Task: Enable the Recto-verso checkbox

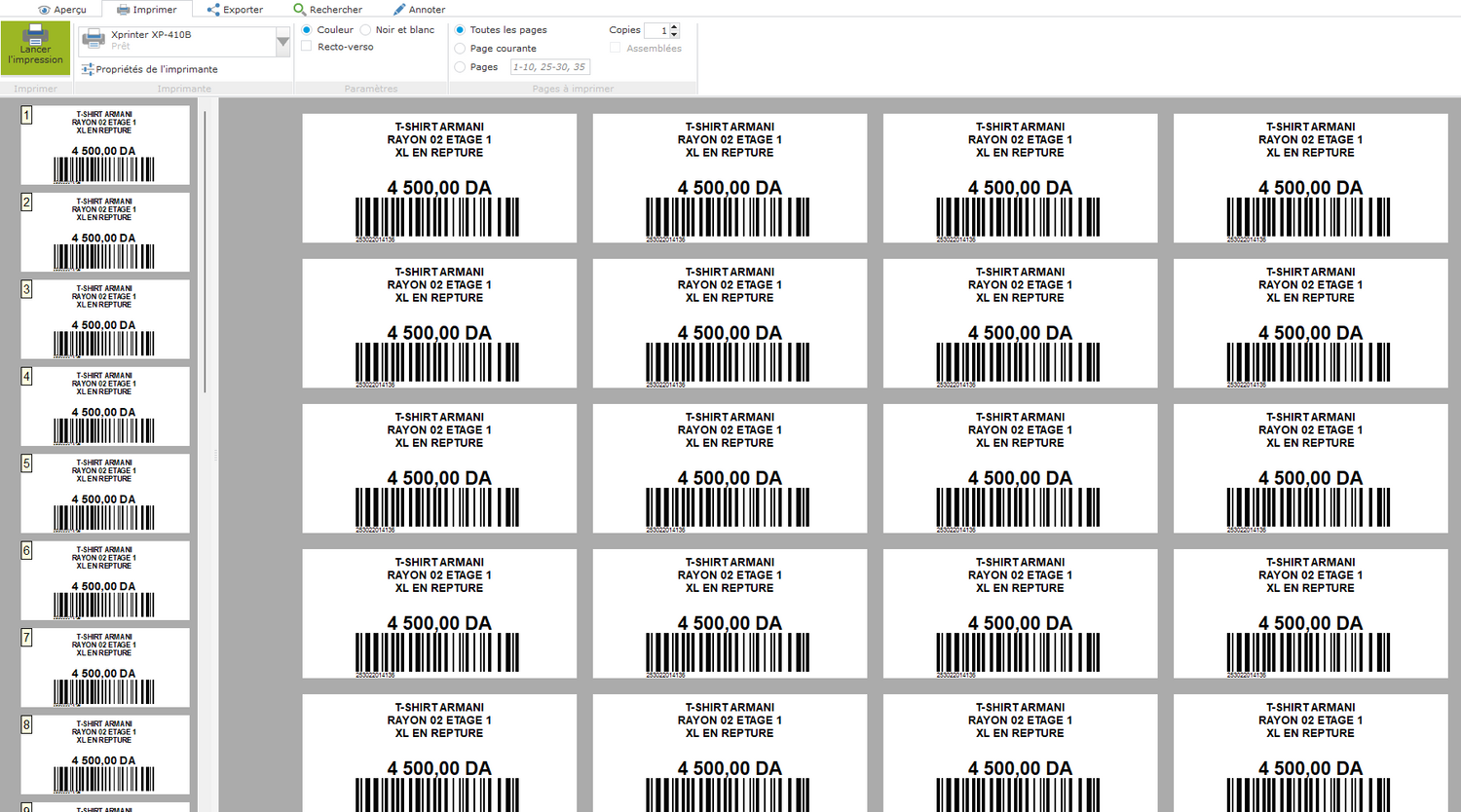Action: point(307,47)
